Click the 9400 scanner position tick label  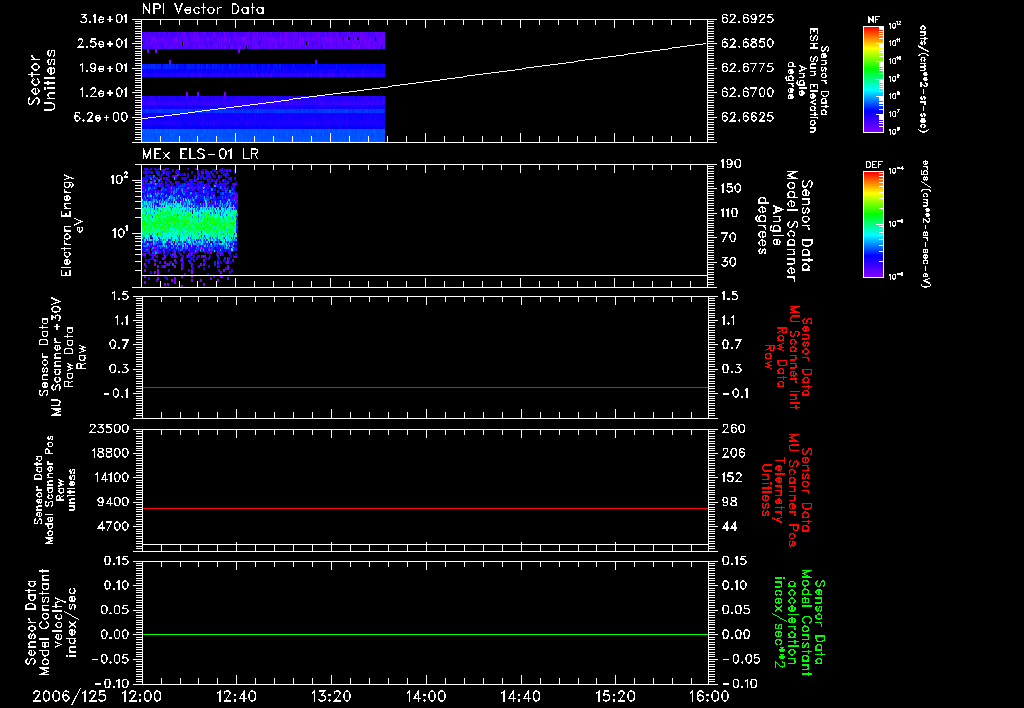[114, 502]
